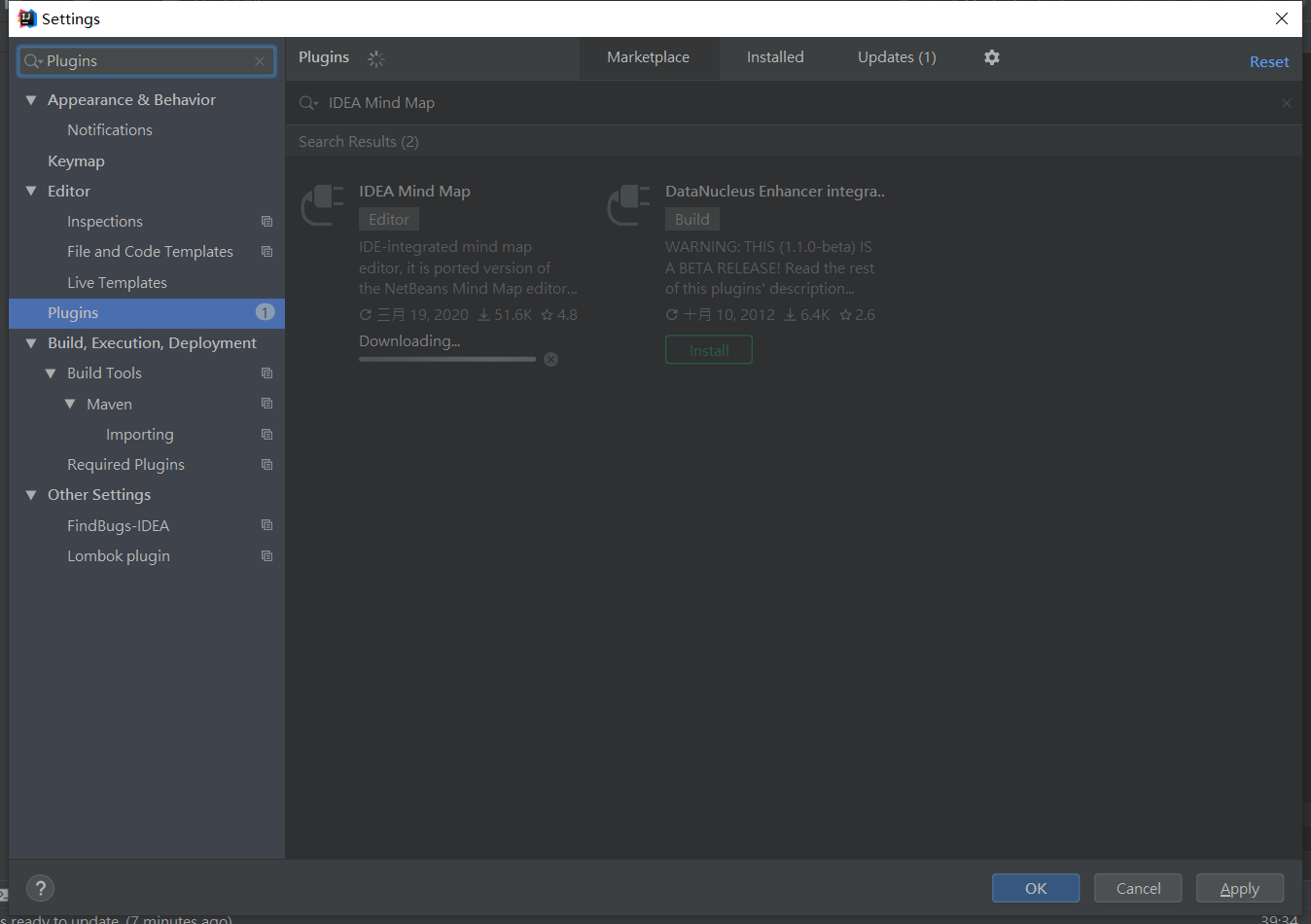Click the project-level icon beside File and Code Templates
Image resolution: width=1311 pixels, height=924 pixels.
[266, 252]
